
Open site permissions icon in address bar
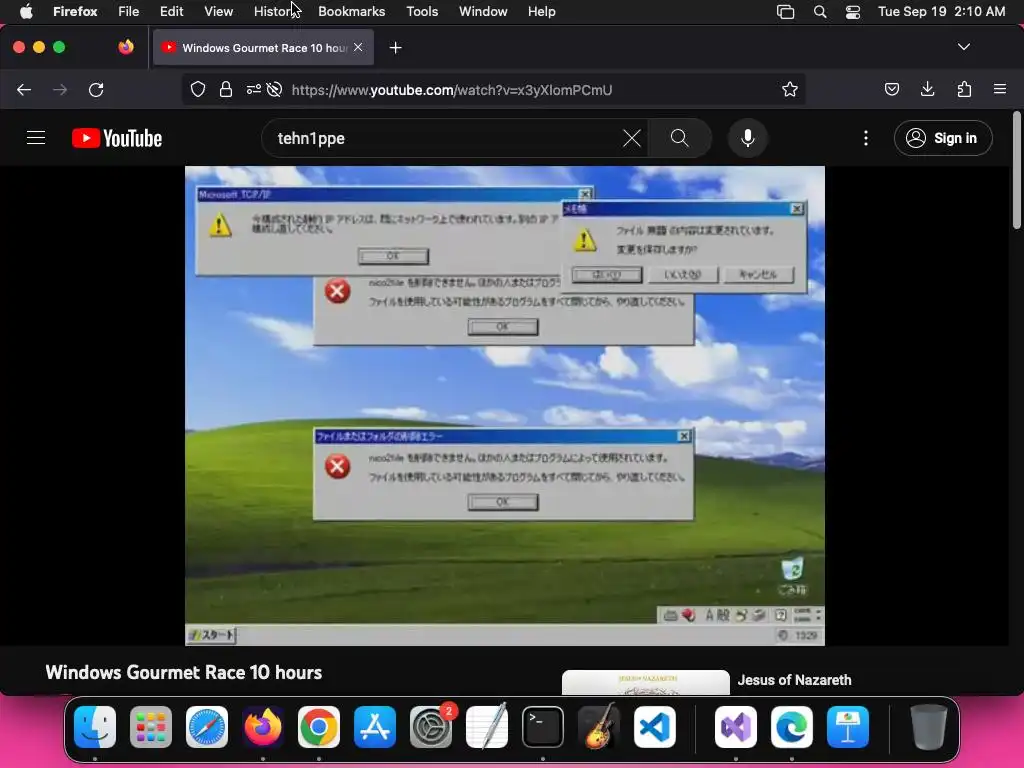[253, 89]
